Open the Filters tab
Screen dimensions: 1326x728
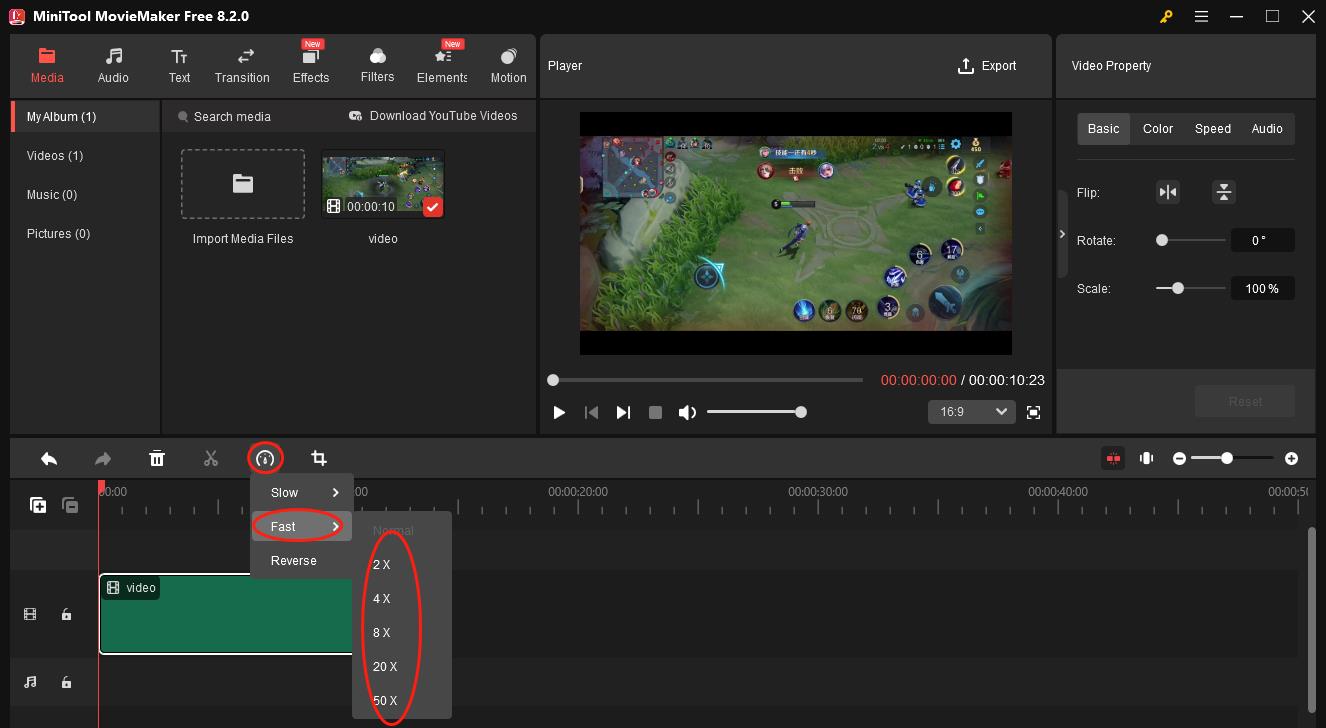(377, 65)
